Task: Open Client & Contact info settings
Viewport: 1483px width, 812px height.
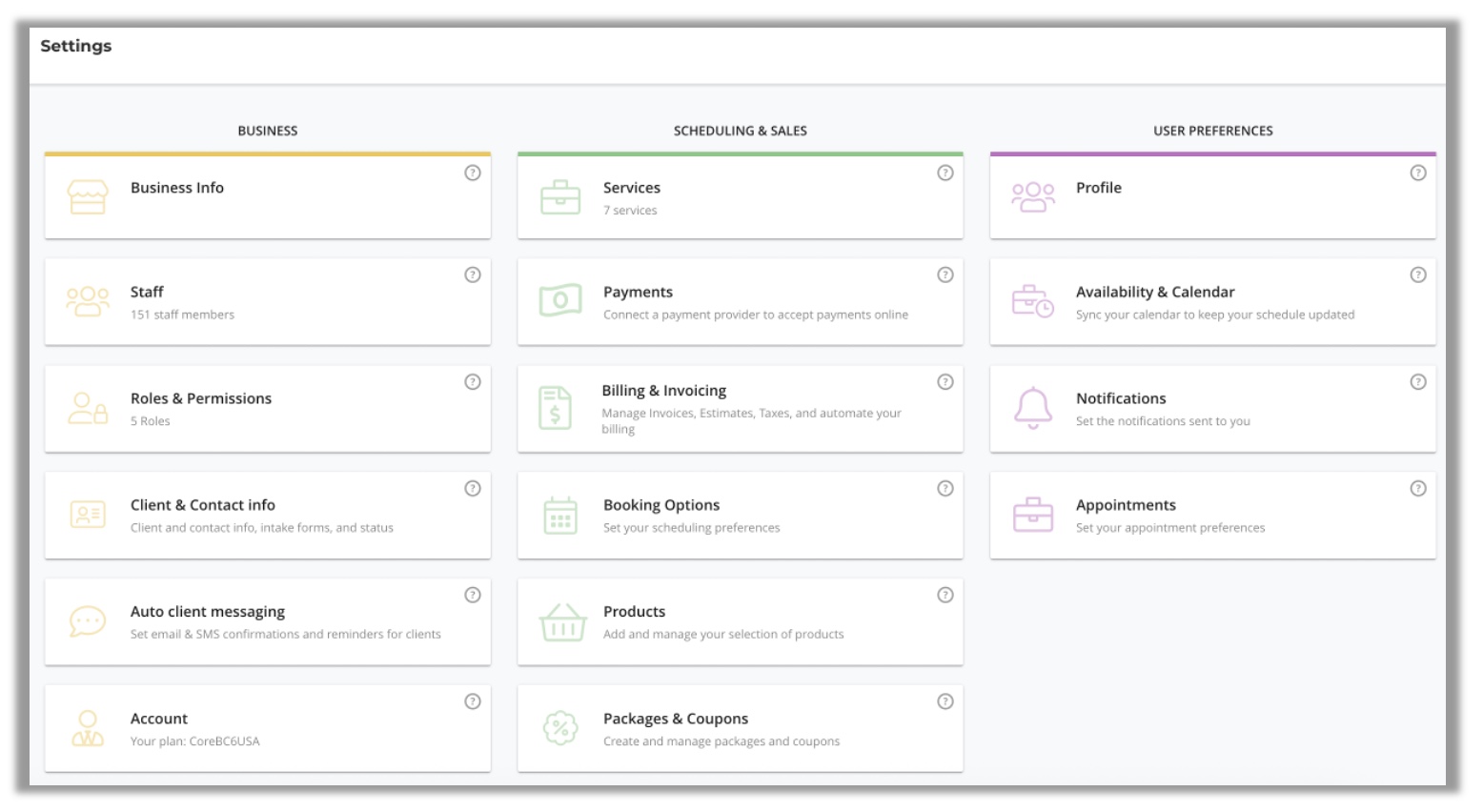Action: pyautogui.click(x=203, y=505)
